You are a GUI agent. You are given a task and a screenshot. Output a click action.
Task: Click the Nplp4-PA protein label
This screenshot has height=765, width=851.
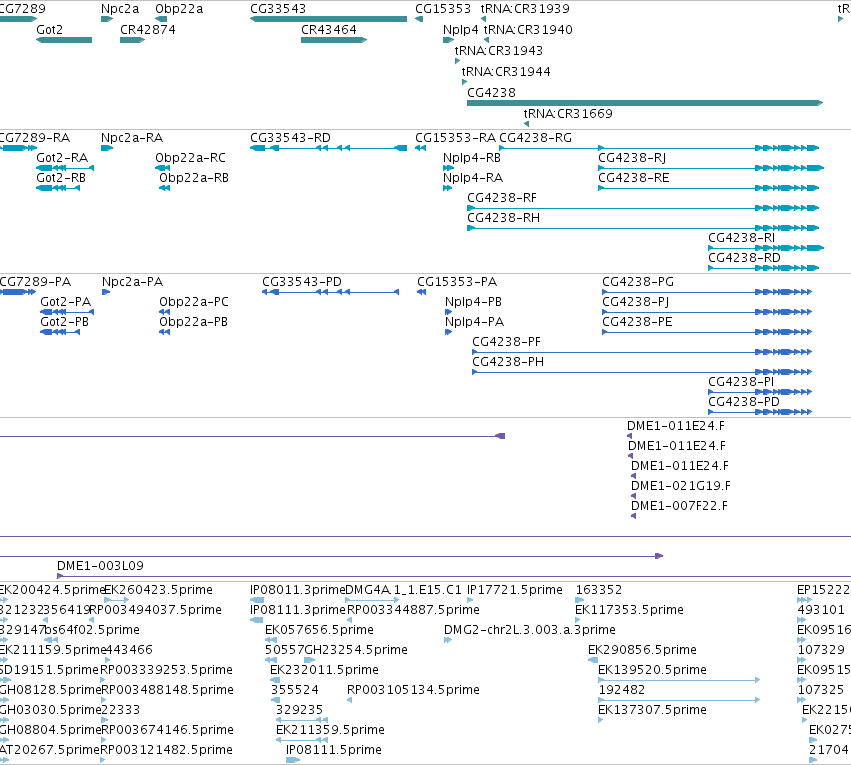click(474, 322)
